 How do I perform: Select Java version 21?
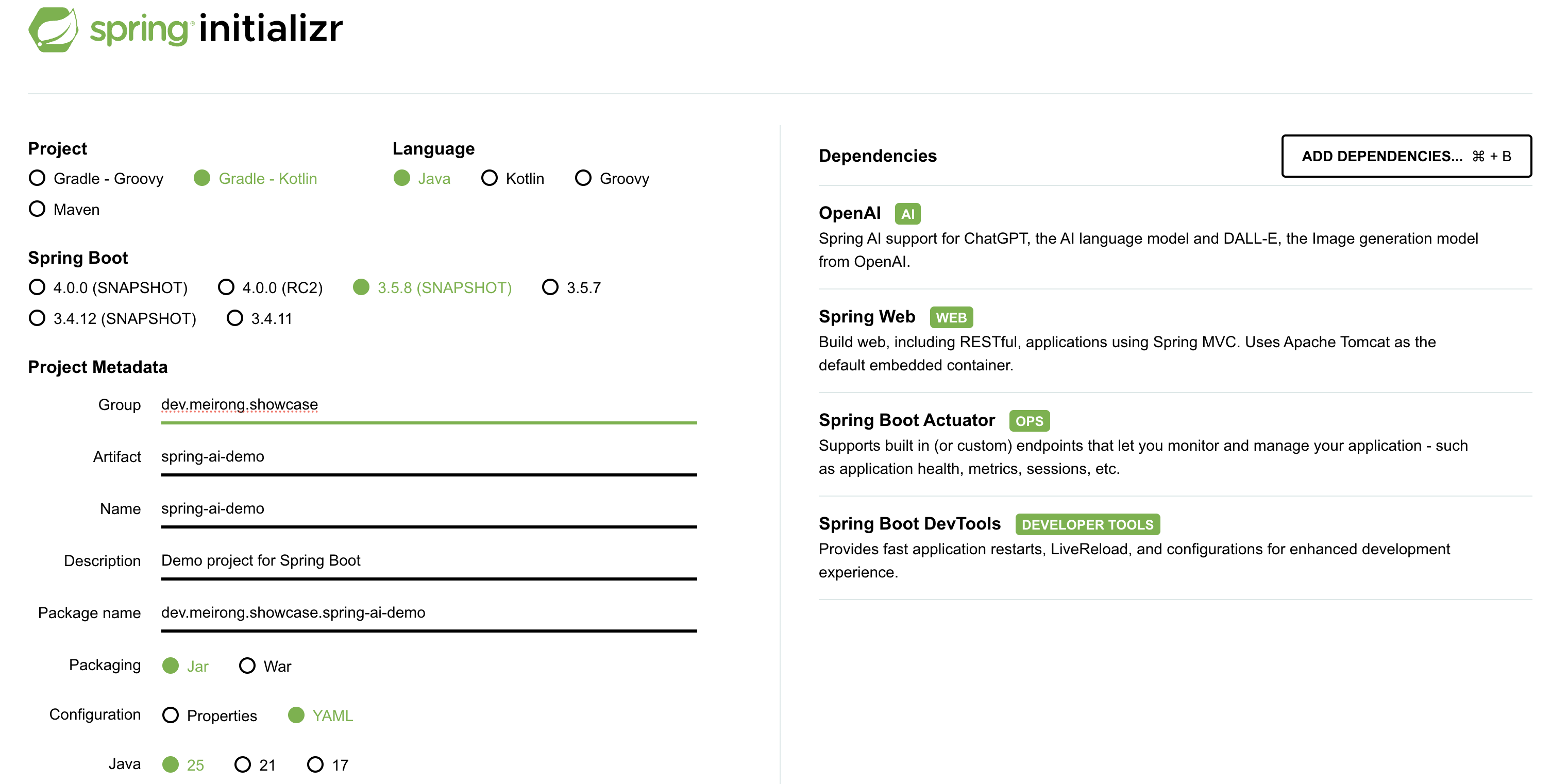[243, 764]
